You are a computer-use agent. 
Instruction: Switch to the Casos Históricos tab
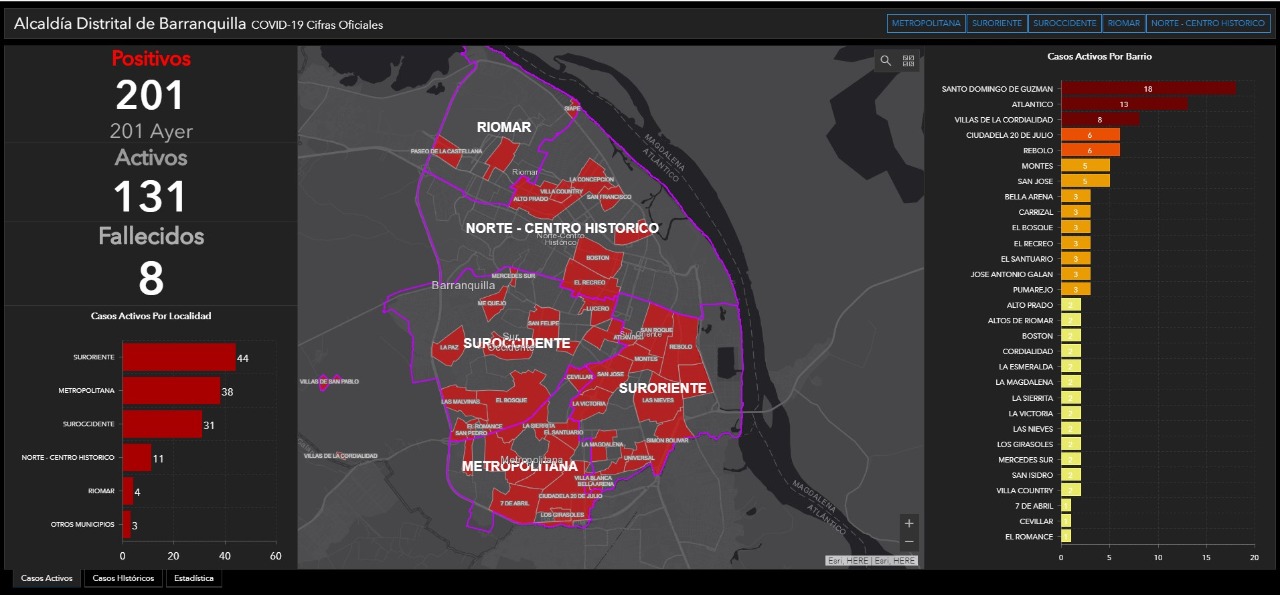[x=123, y=578]
